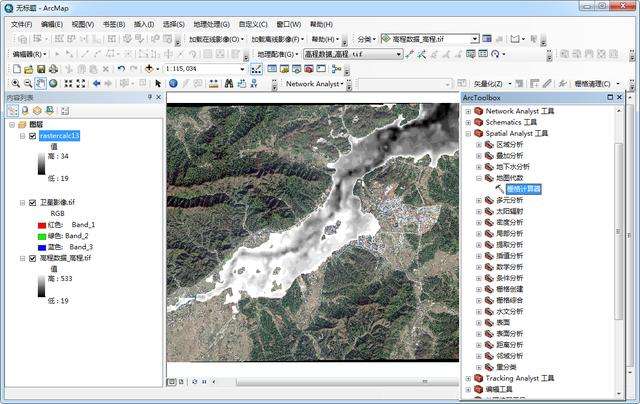Toggle the ArcToolbox window icon

point(309,69)
